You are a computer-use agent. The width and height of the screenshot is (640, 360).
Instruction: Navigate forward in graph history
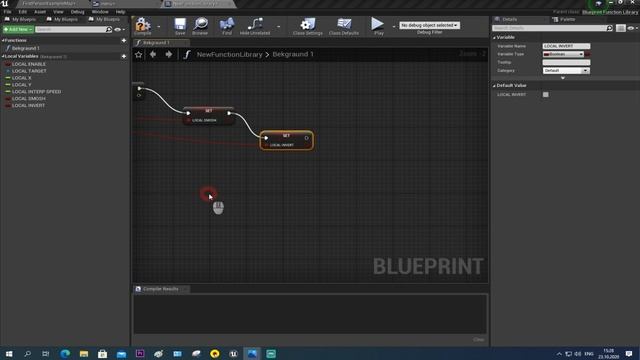(168, 54)
